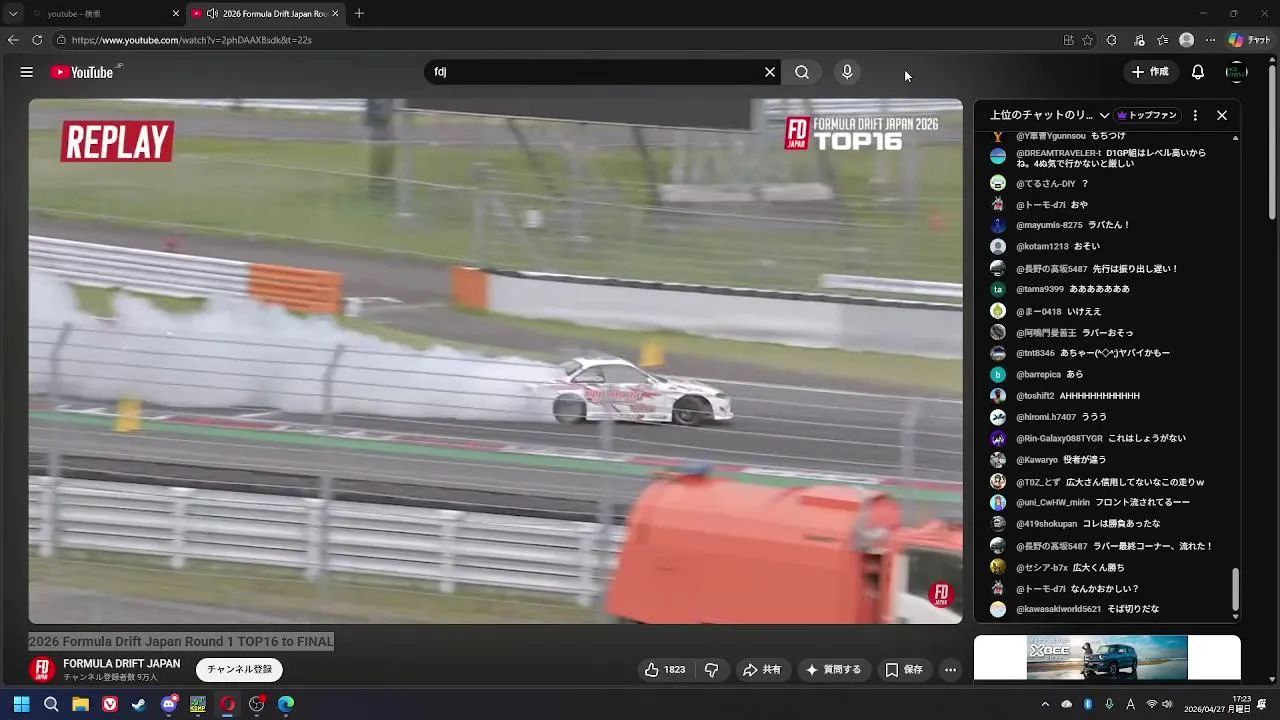Open FORMULA DRIFT JAPAN channel name
Image resolution: width=1280 pixels, height=720 pixels.
[x=122, y=664]
